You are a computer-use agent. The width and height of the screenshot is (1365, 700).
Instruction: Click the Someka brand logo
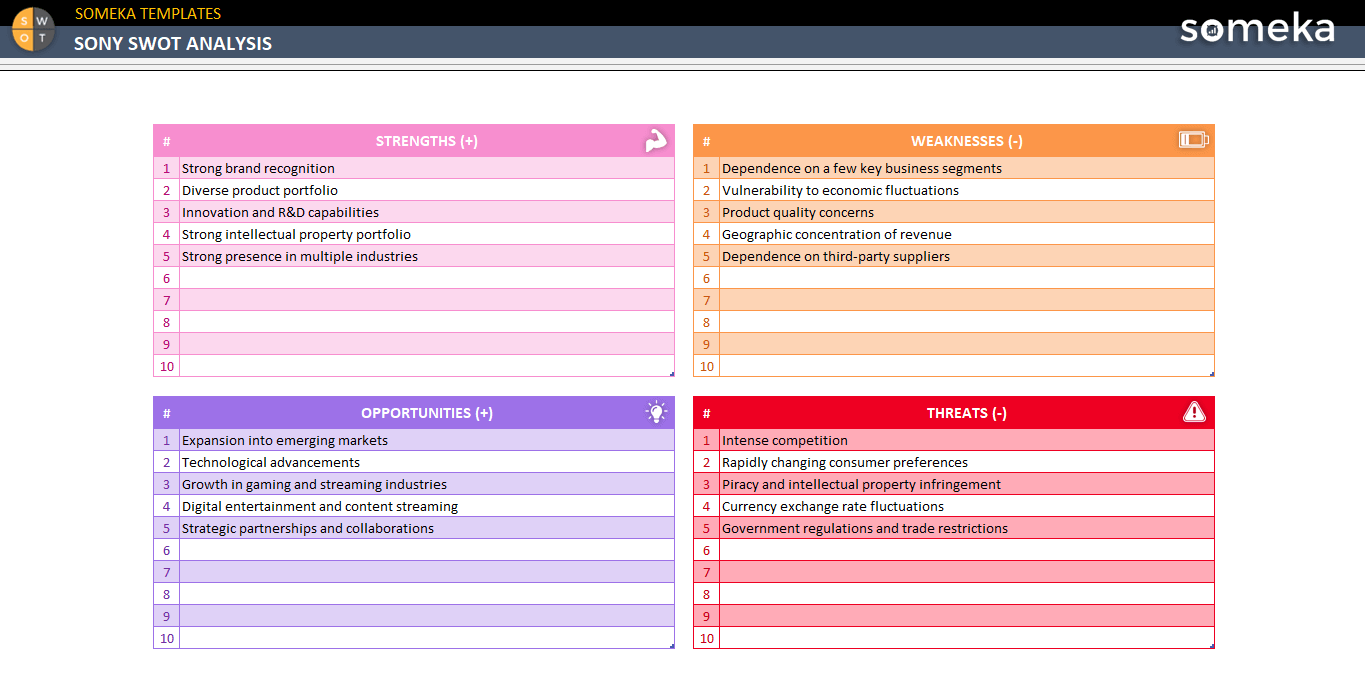[x=1257, y=28]
